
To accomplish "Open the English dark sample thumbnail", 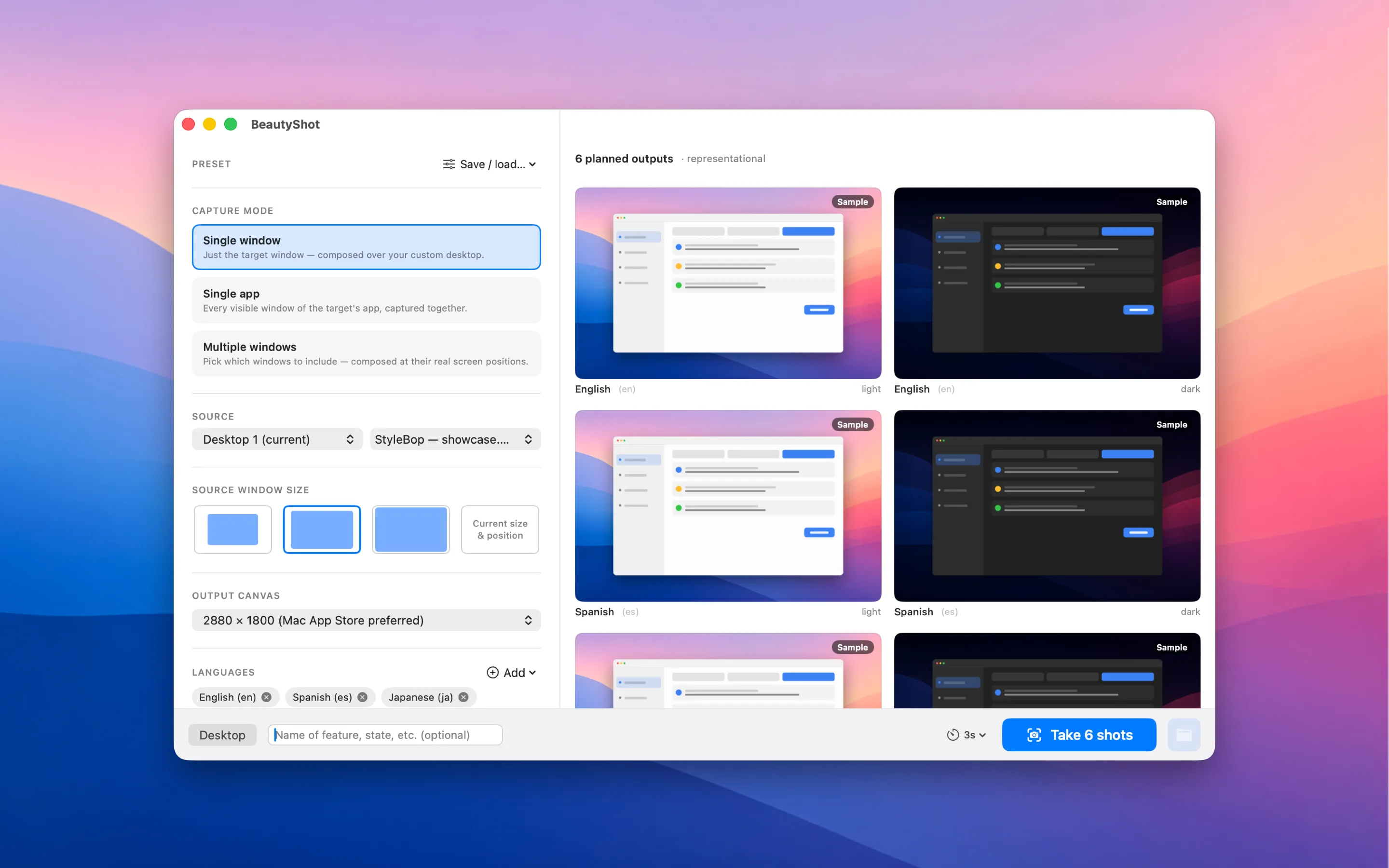I will coord(1047,283).
